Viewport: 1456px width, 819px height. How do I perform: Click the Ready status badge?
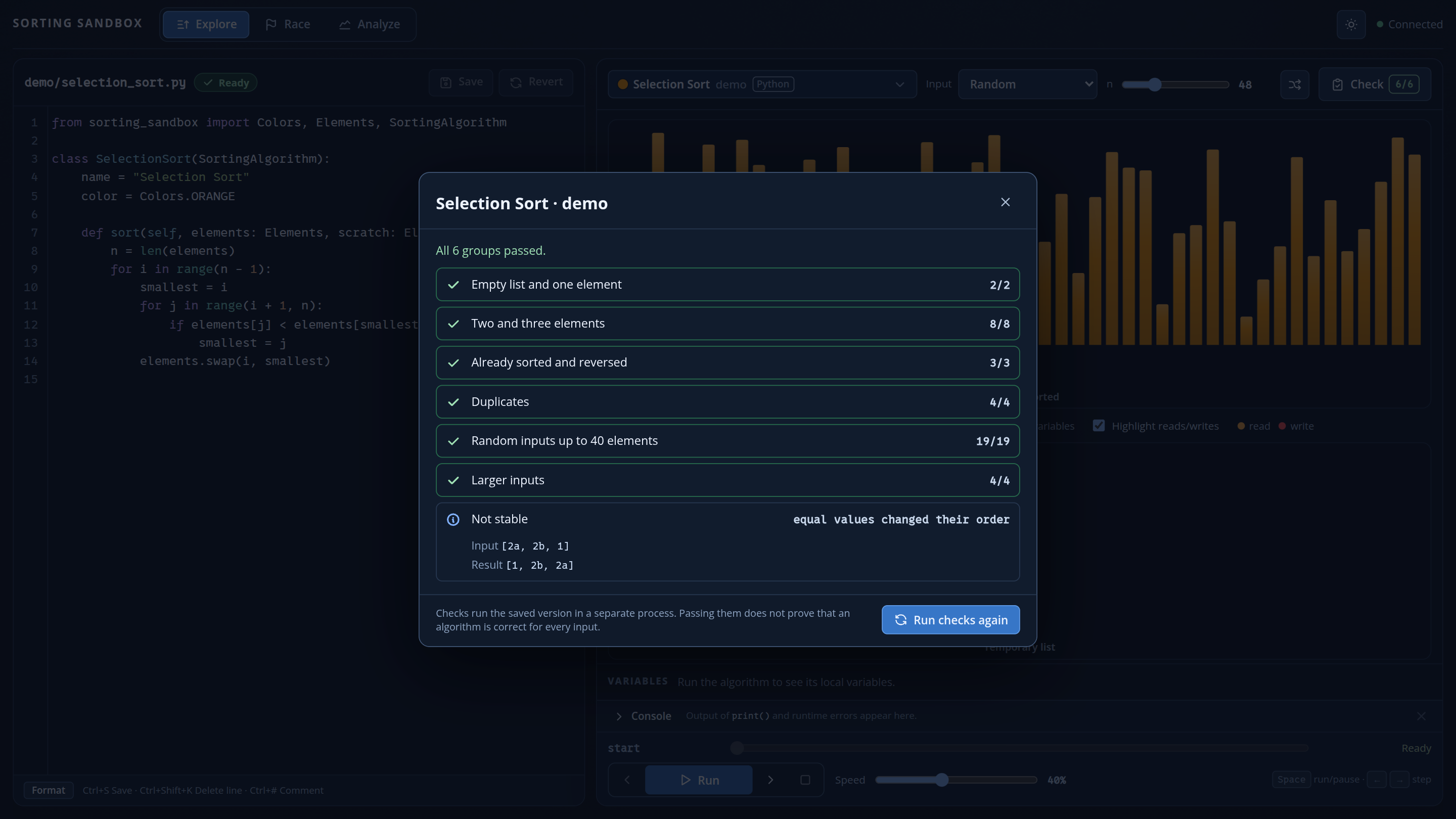tap(225, 82)
